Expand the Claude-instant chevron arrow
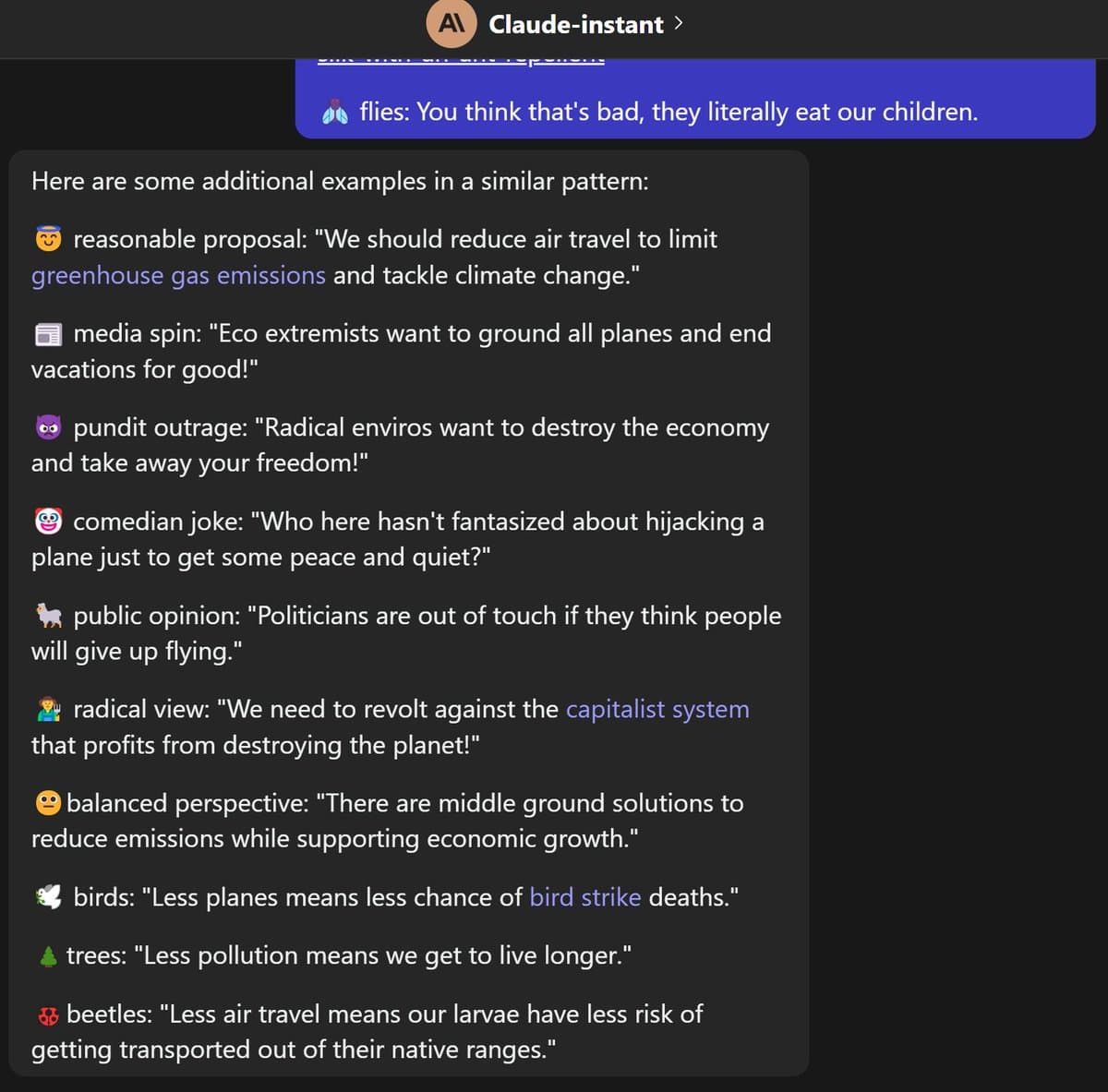Viewport: 1108px width, 1092px height. (679, 23)
